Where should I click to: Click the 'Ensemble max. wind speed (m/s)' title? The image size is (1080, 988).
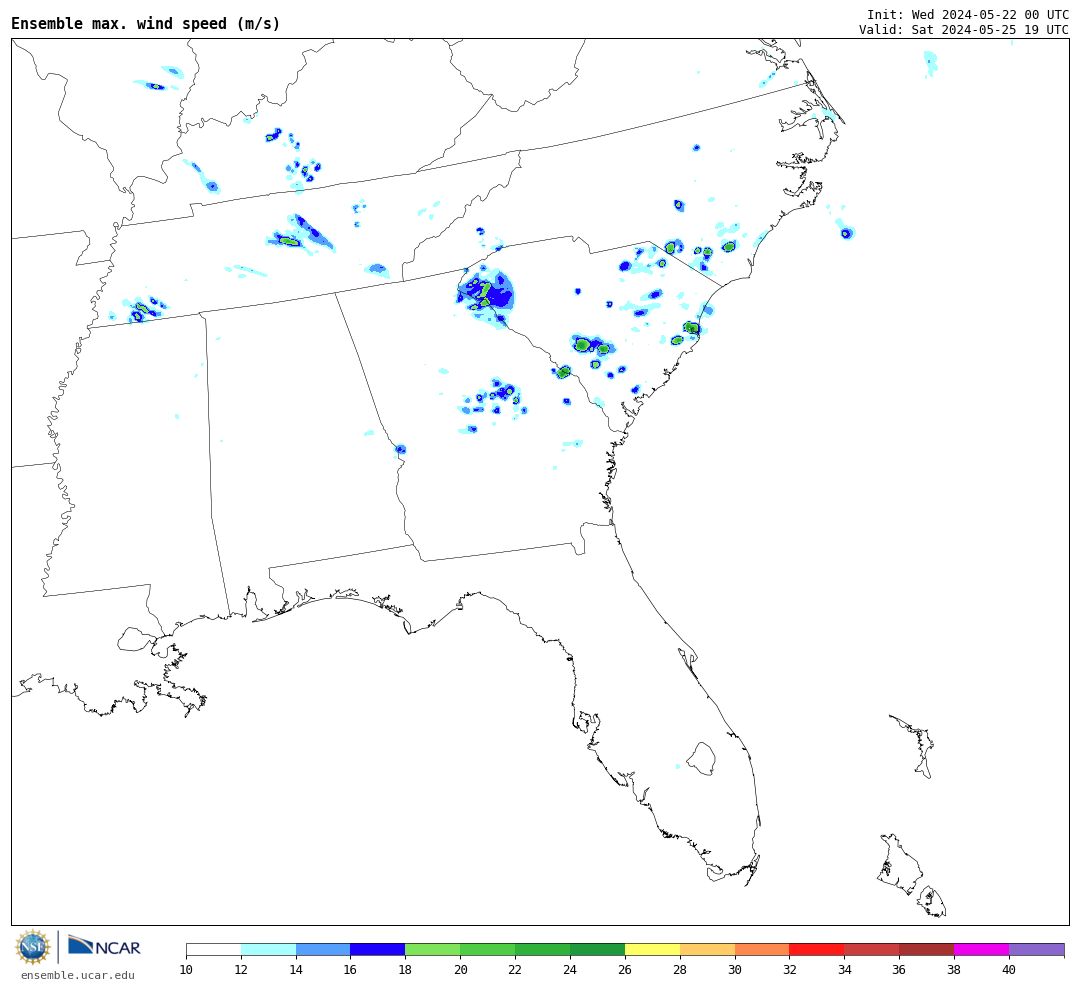(146, 23)
